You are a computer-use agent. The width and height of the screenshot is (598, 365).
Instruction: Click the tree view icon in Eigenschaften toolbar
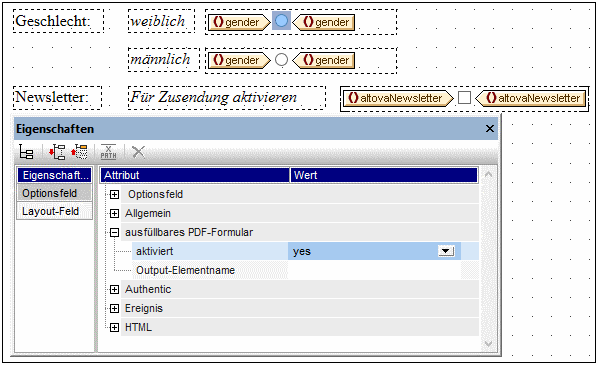click(26, 153)
